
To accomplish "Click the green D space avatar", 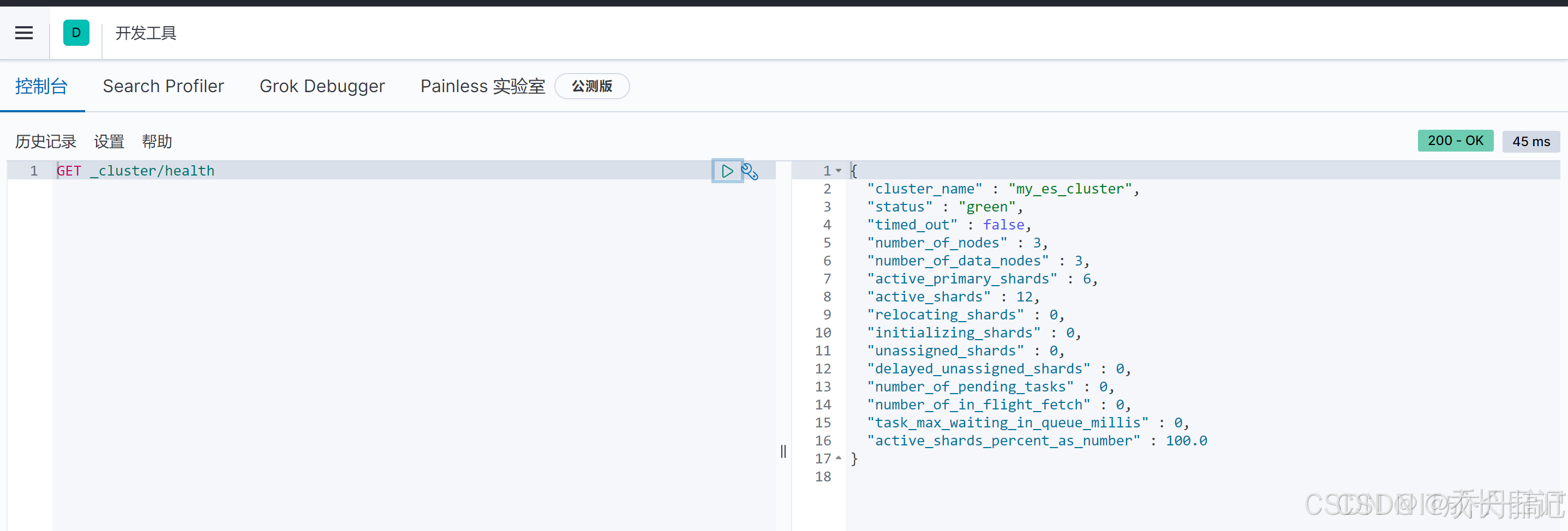I will coord(76,33).
